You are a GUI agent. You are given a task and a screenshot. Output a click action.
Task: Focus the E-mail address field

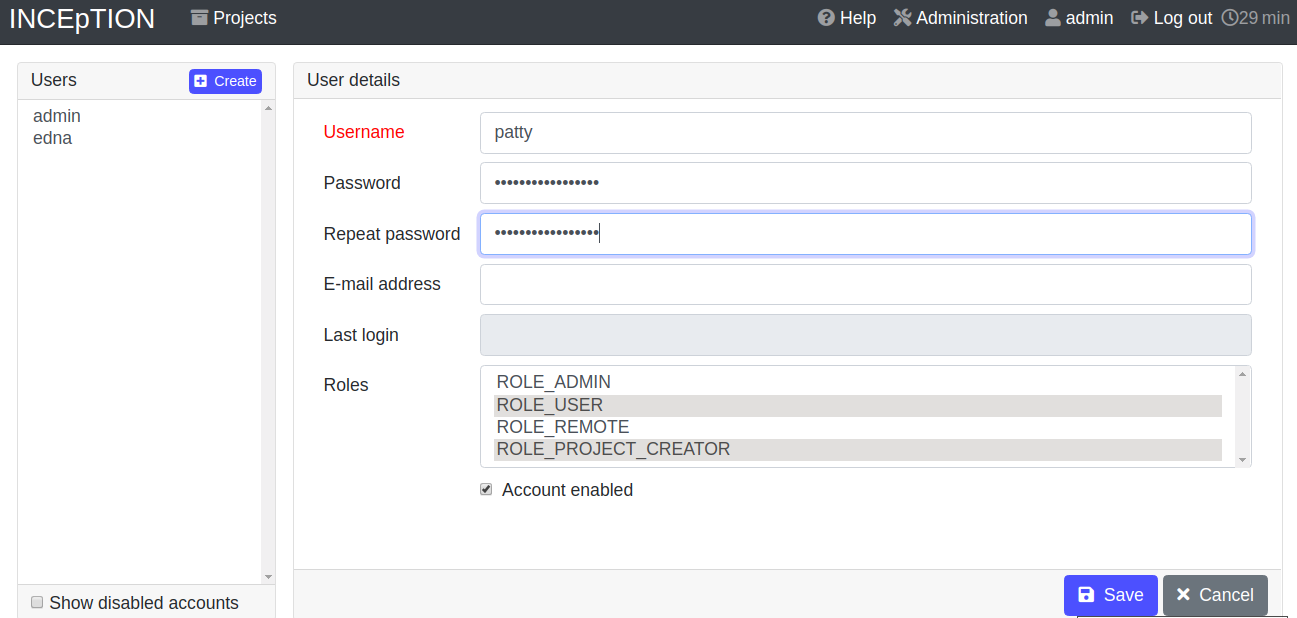tap(865, 284)
